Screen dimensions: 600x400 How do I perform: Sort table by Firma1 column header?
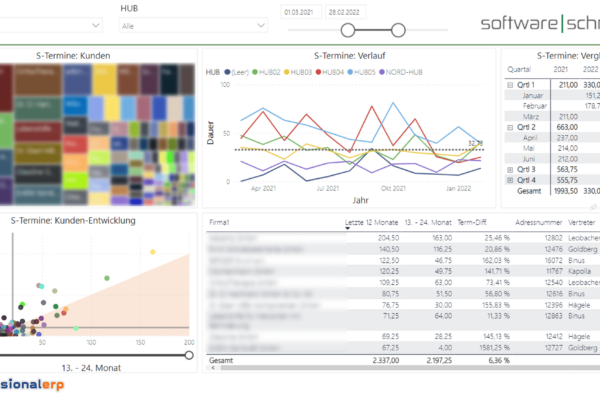(x=219, y=222)
